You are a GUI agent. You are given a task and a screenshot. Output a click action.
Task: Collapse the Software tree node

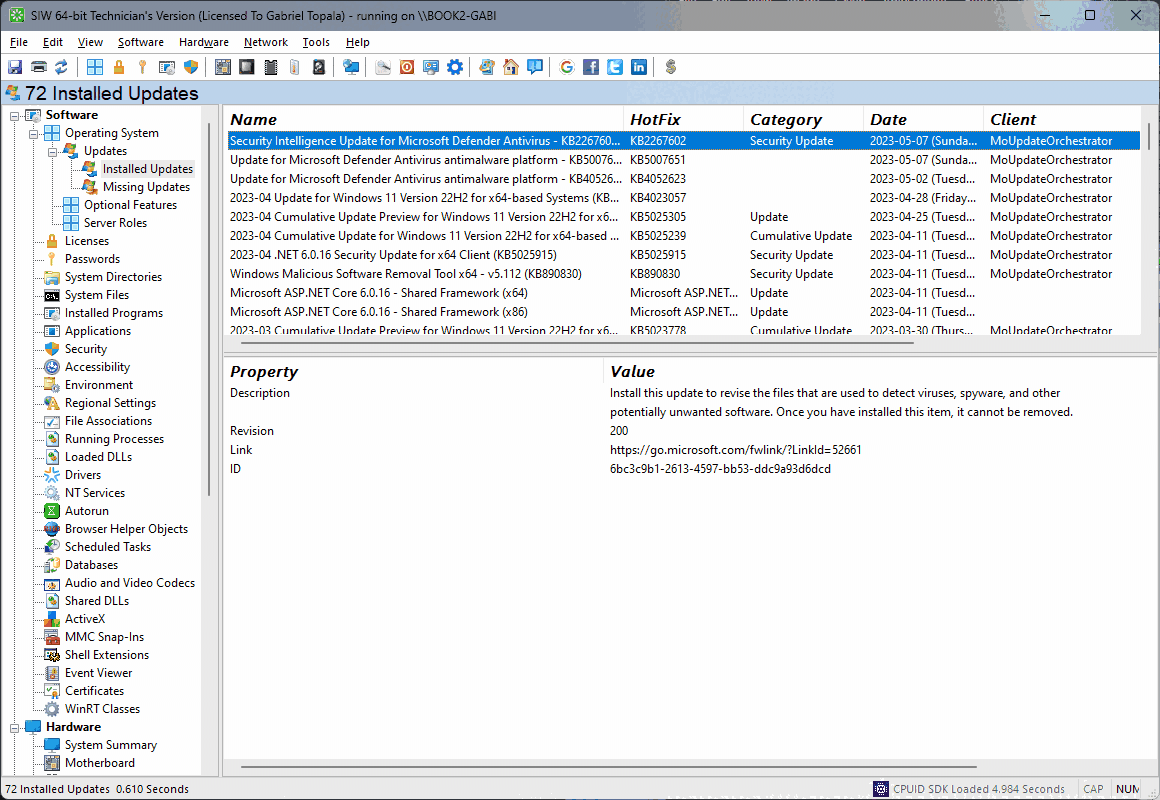(x=14, y=114)
